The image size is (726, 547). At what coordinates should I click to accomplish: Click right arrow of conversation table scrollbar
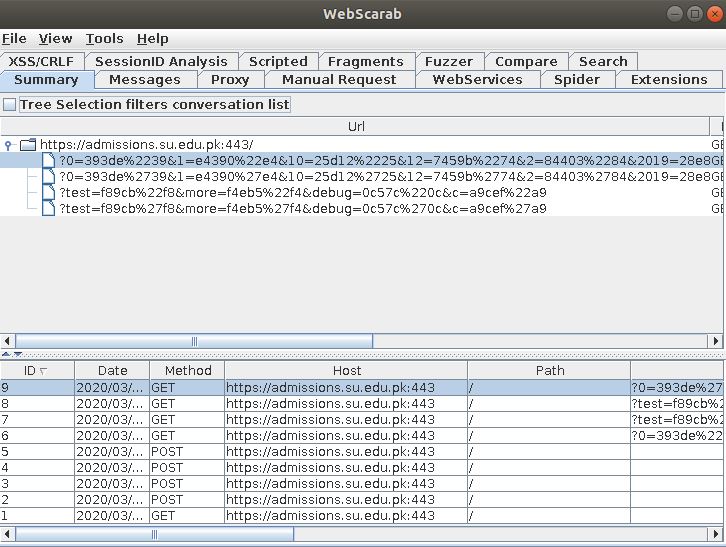click(715, 534)
